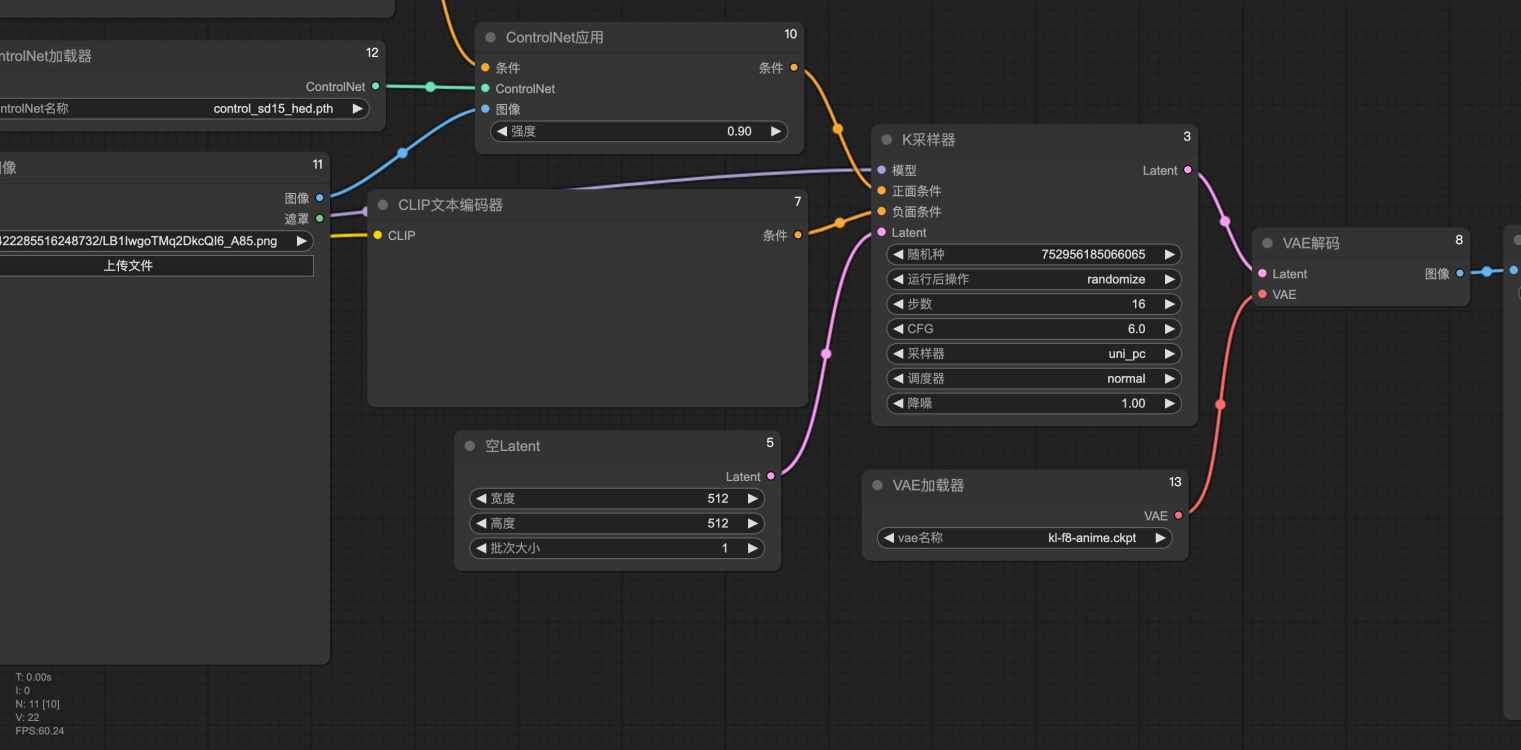Click the 随机种 right arrow
Screen dimensions: 1521x750
tap(1169, 254)
